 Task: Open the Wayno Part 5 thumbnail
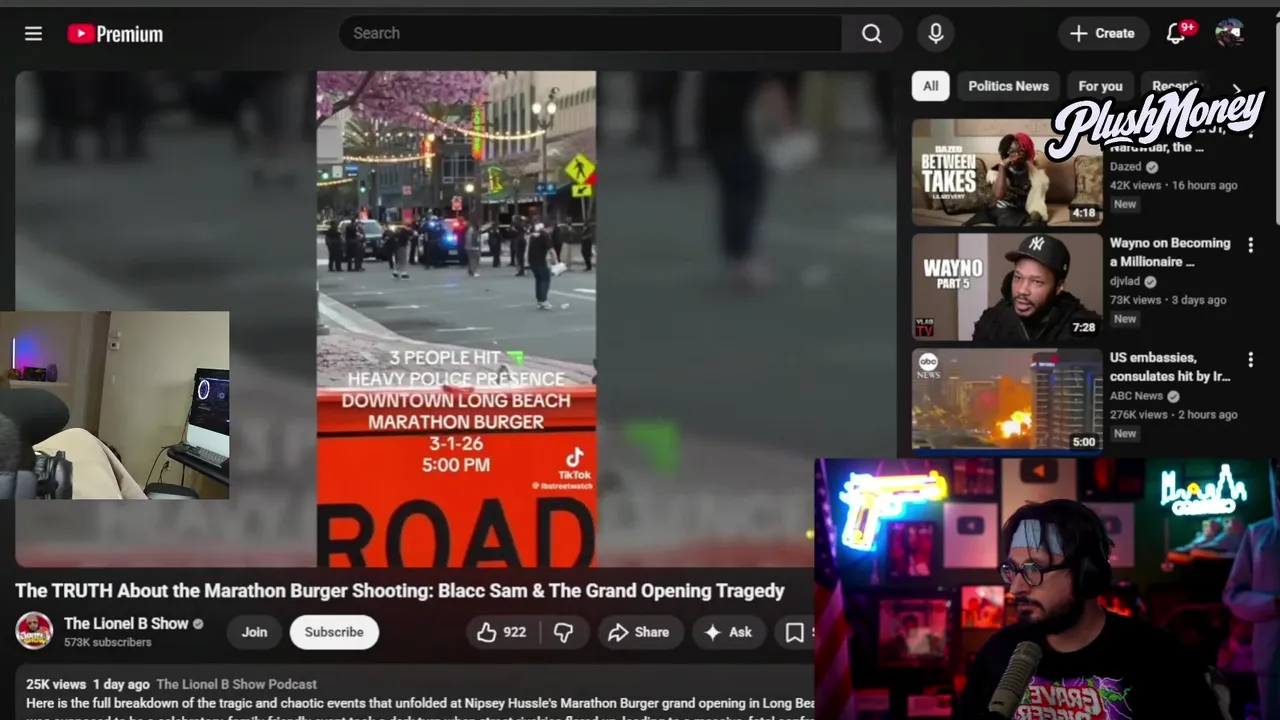[x=1007, y=287]
